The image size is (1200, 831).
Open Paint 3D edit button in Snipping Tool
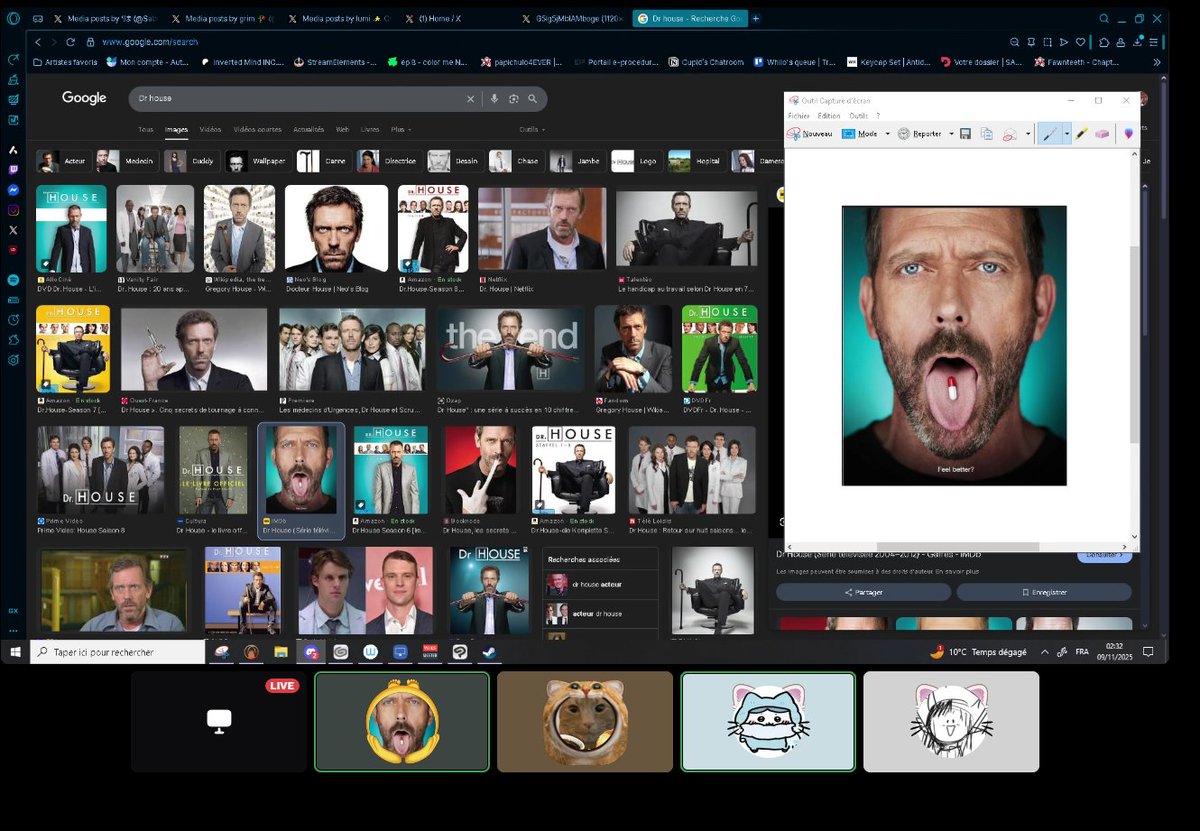1129,133
